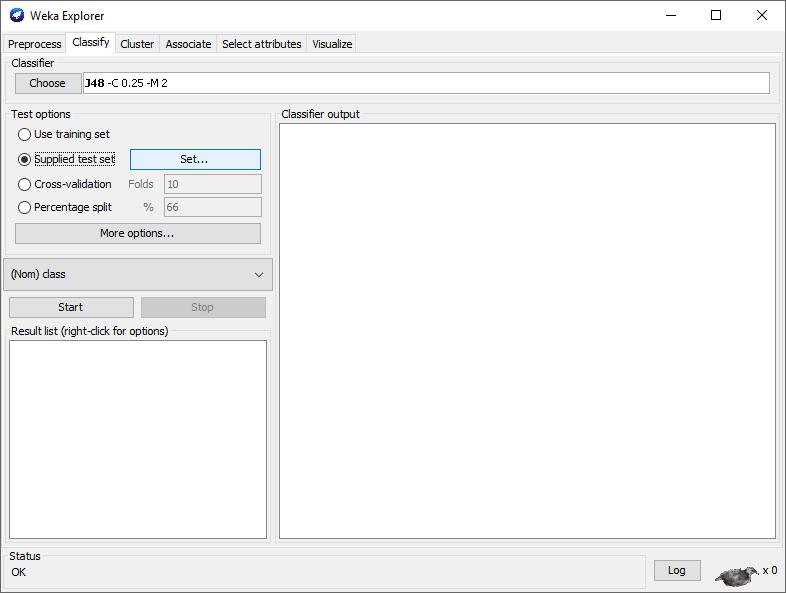
Task: Click Start to run classifier
Action: (71, 307)
